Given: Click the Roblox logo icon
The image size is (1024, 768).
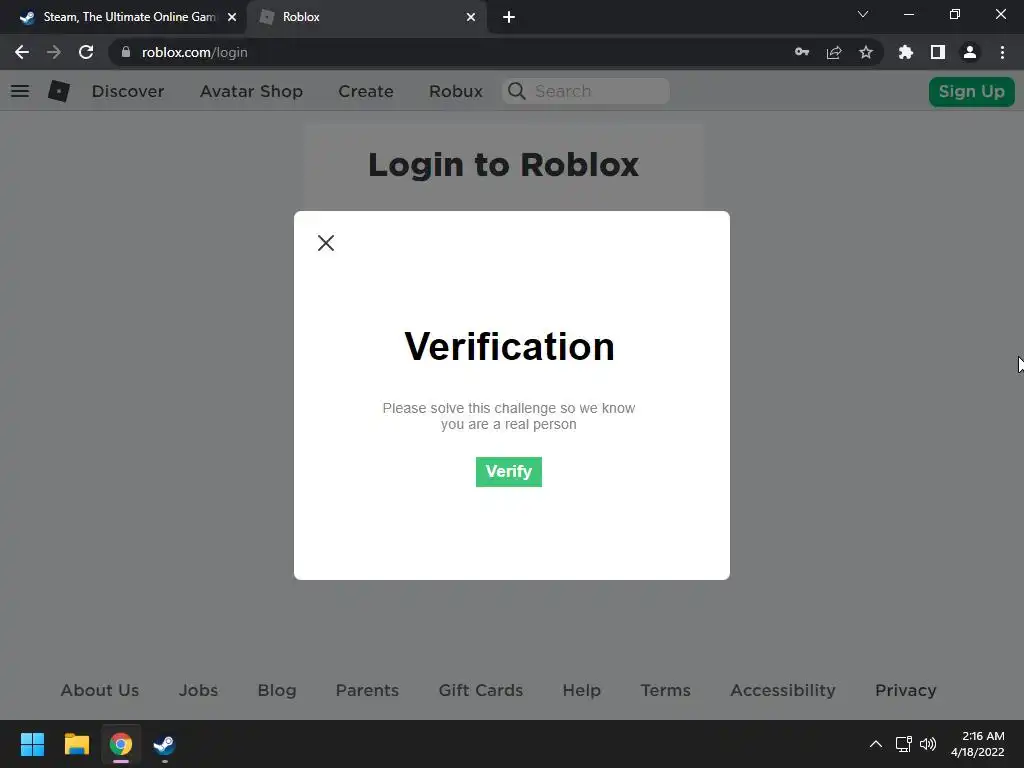Looking at the screenshot, I should click(x=59, y=91).
